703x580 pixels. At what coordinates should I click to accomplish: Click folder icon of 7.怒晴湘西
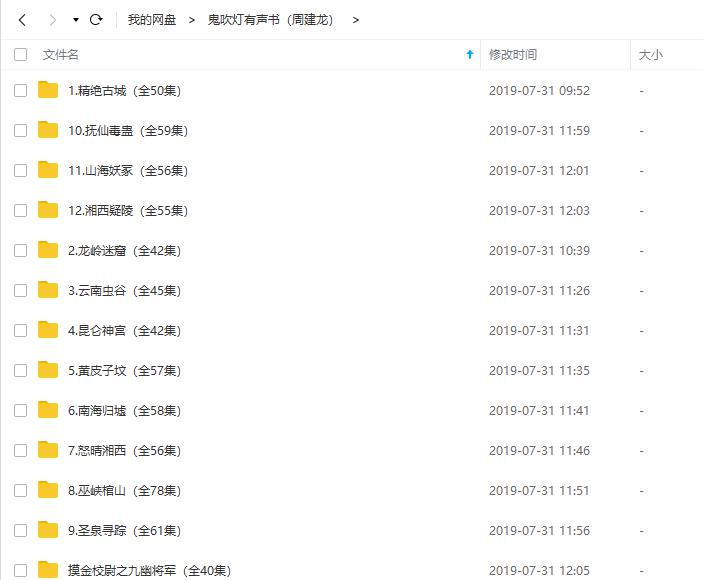click(48, 450)
